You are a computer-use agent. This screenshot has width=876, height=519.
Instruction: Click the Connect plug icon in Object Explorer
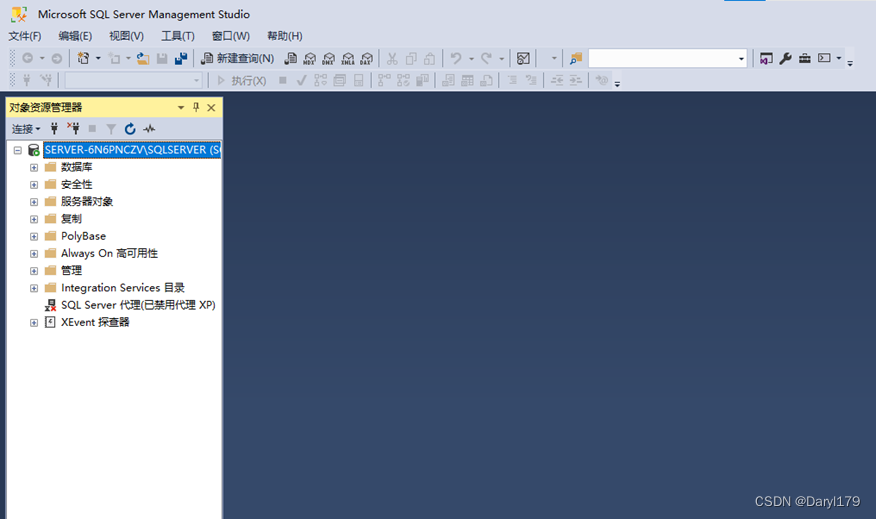click(54, 129)
